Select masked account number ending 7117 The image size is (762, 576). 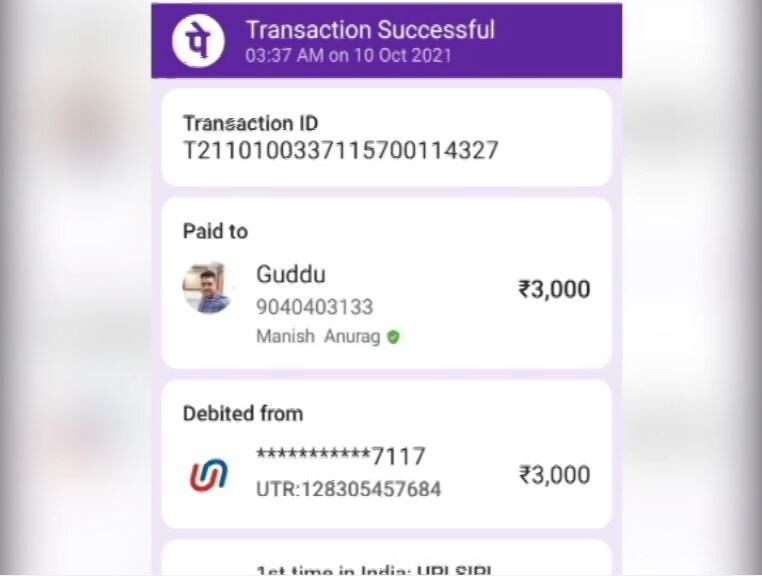[x=341, y=456]
